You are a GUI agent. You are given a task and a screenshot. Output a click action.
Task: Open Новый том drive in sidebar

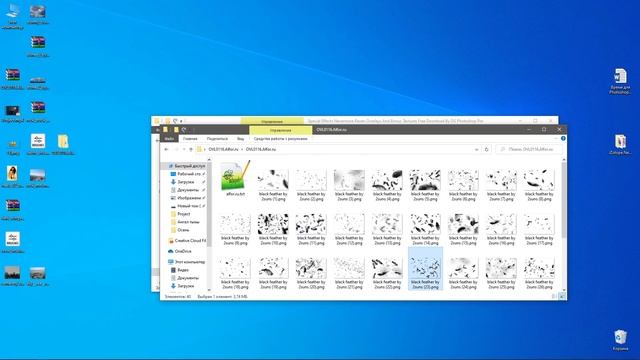coord(187,206)
